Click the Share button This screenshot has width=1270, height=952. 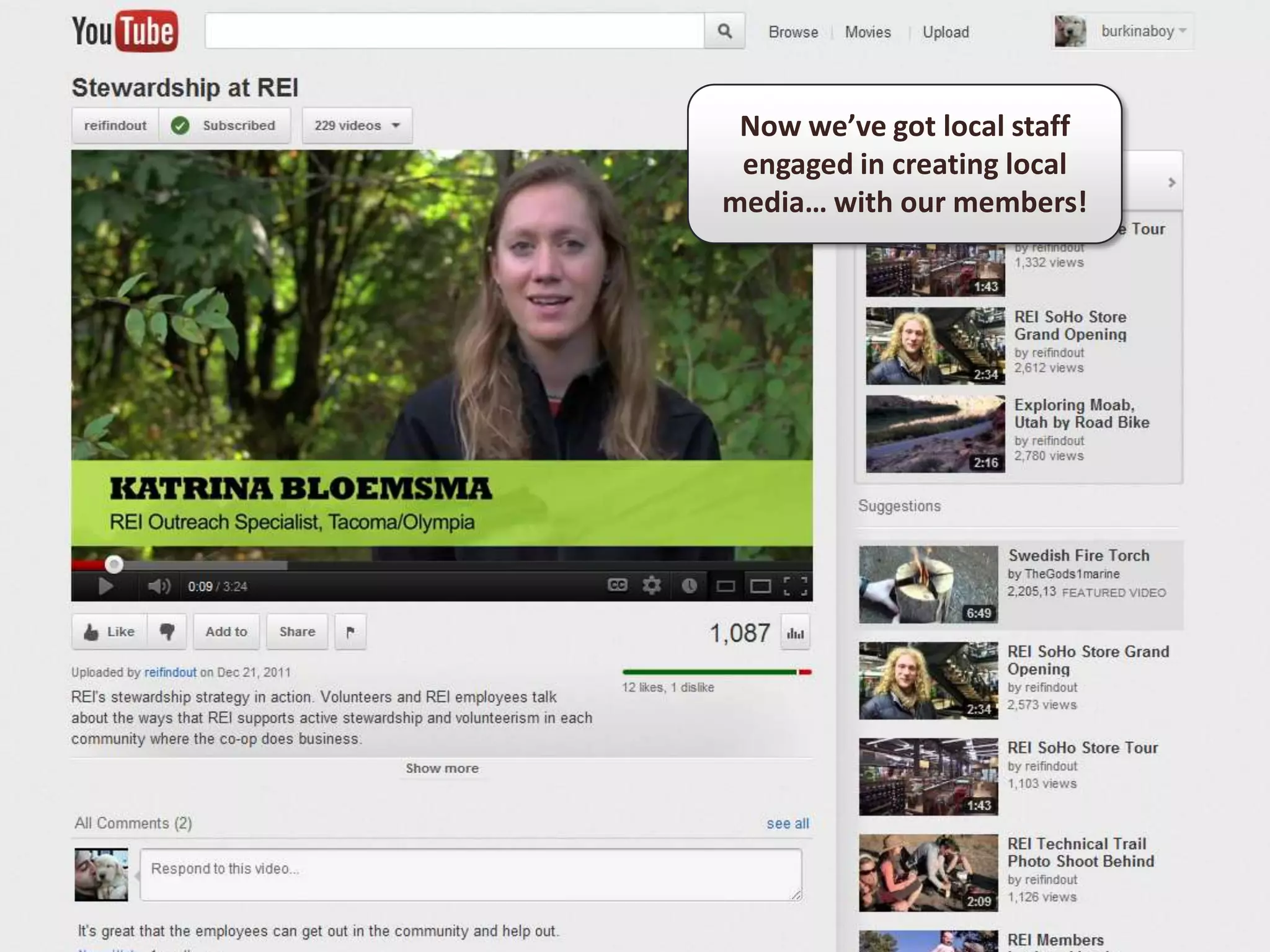tap(297, 632)
